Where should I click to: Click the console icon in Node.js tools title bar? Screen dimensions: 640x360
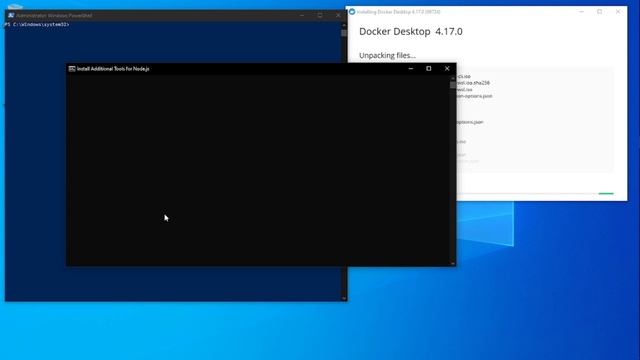click(x=72, y=69)
